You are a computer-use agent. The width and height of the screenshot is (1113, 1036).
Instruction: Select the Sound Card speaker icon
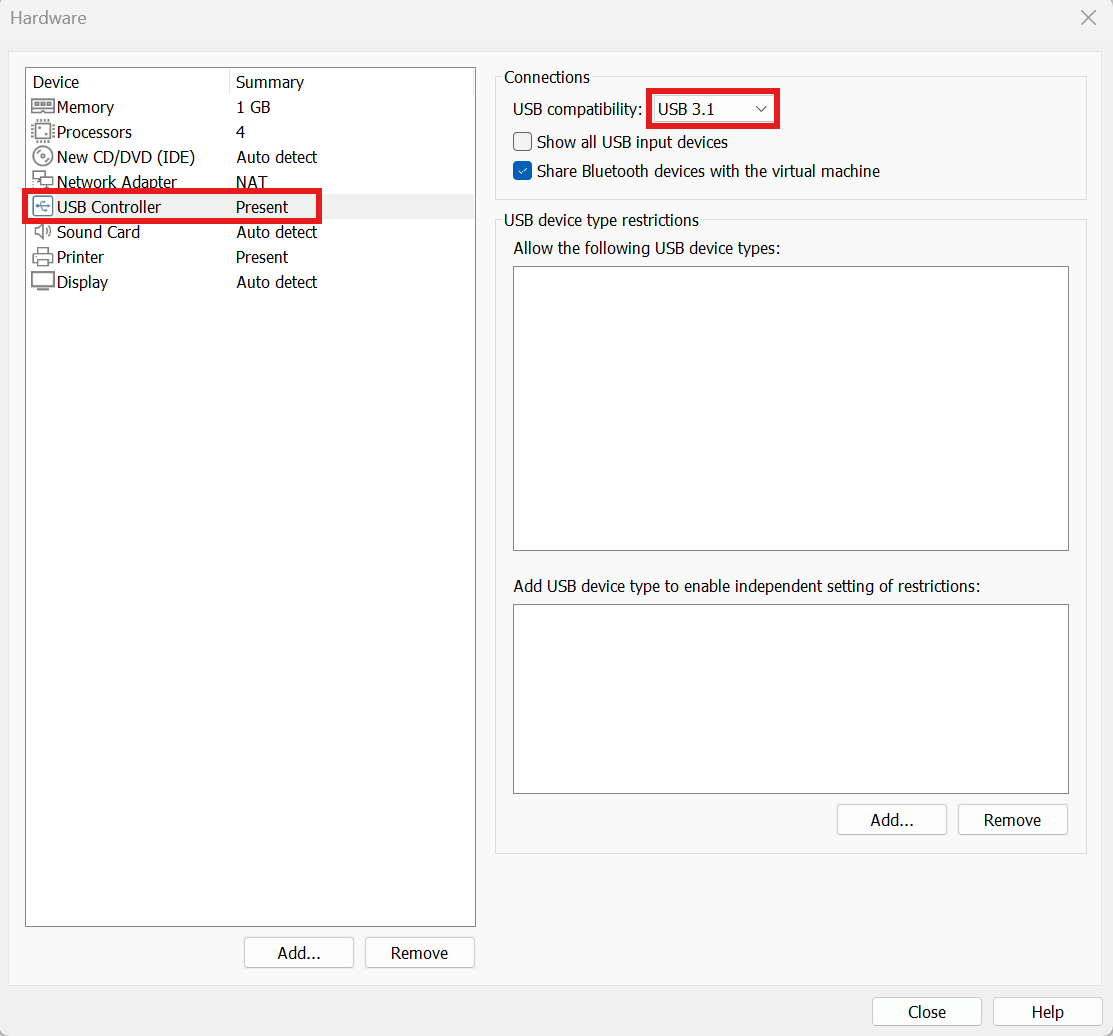pos(43,232)
